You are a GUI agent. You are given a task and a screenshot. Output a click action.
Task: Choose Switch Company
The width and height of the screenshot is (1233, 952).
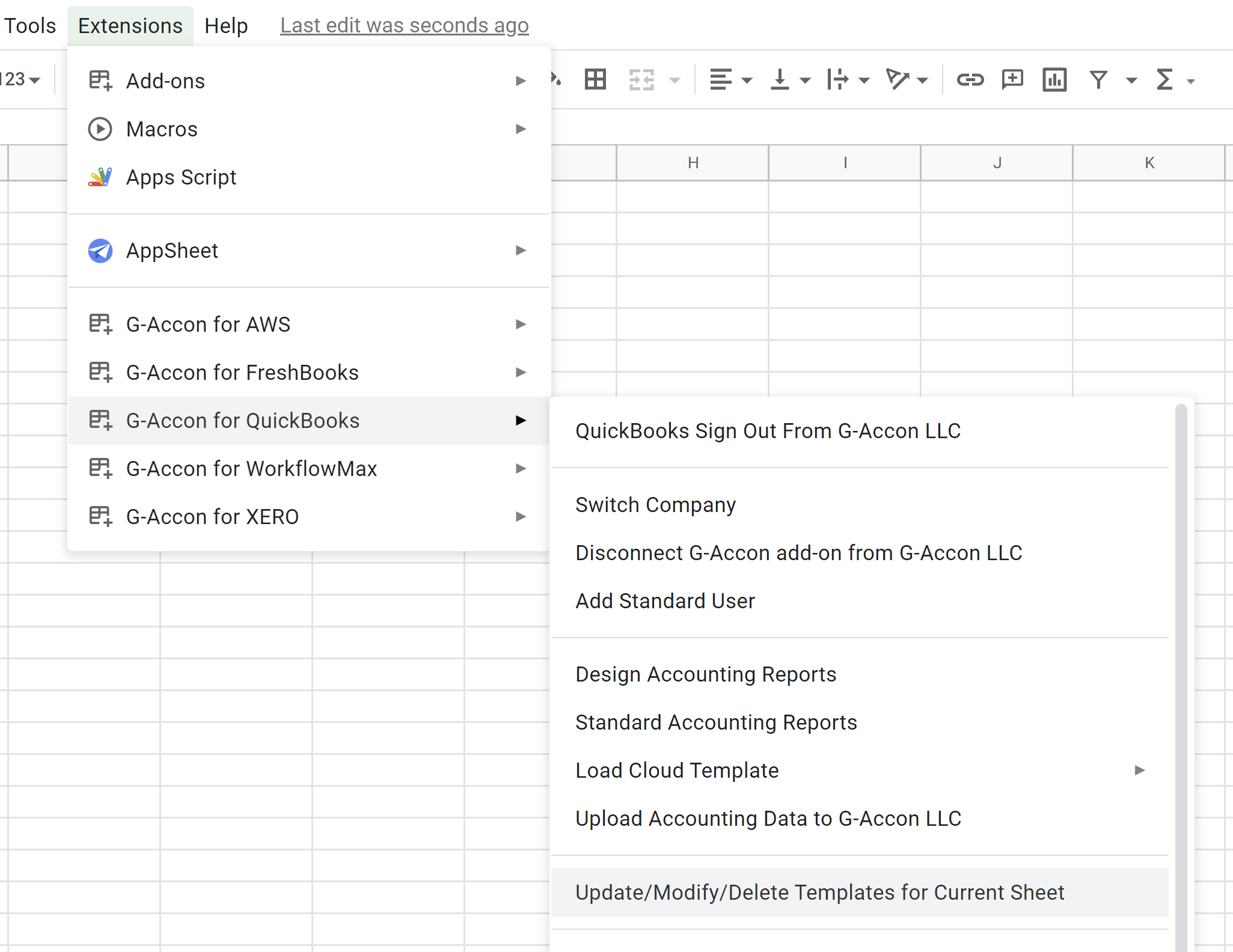[860, 505]
